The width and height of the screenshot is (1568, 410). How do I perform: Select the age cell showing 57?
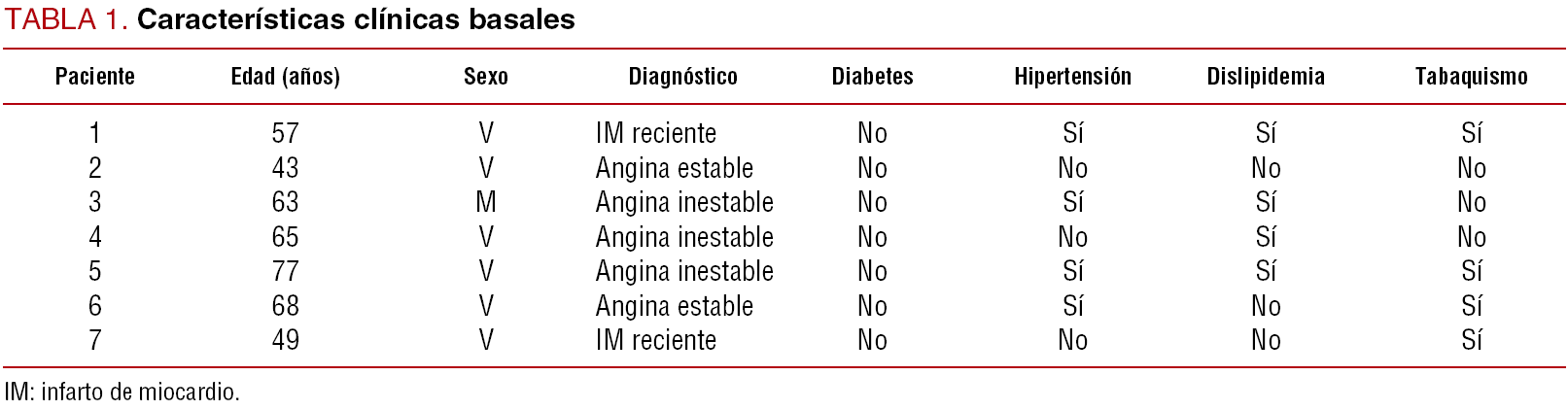(285, 133)
